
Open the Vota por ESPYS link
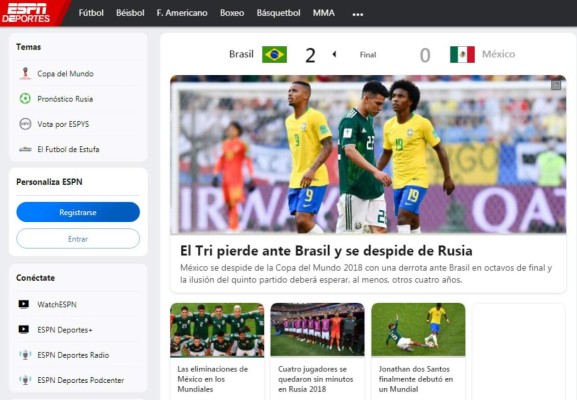point(63,124)
